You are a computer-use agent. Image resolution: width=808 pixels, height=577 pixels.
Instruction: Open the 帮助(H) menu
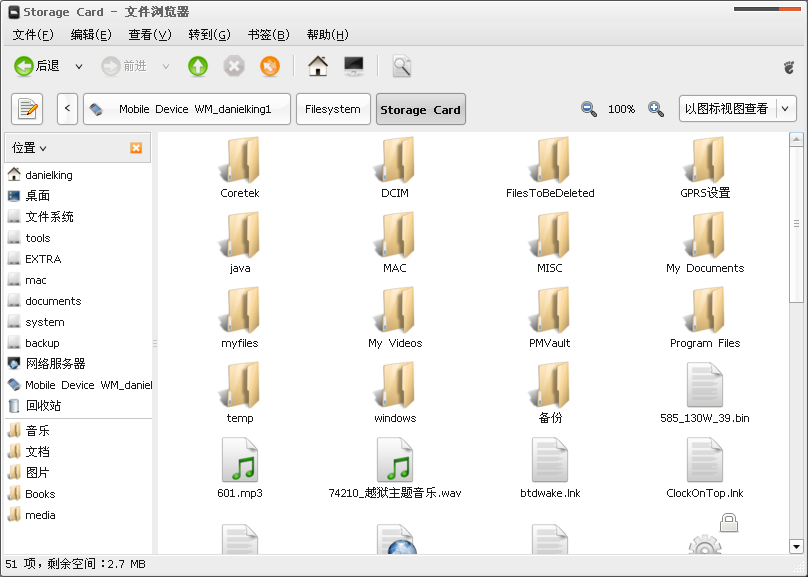click(x=328, y=35)
